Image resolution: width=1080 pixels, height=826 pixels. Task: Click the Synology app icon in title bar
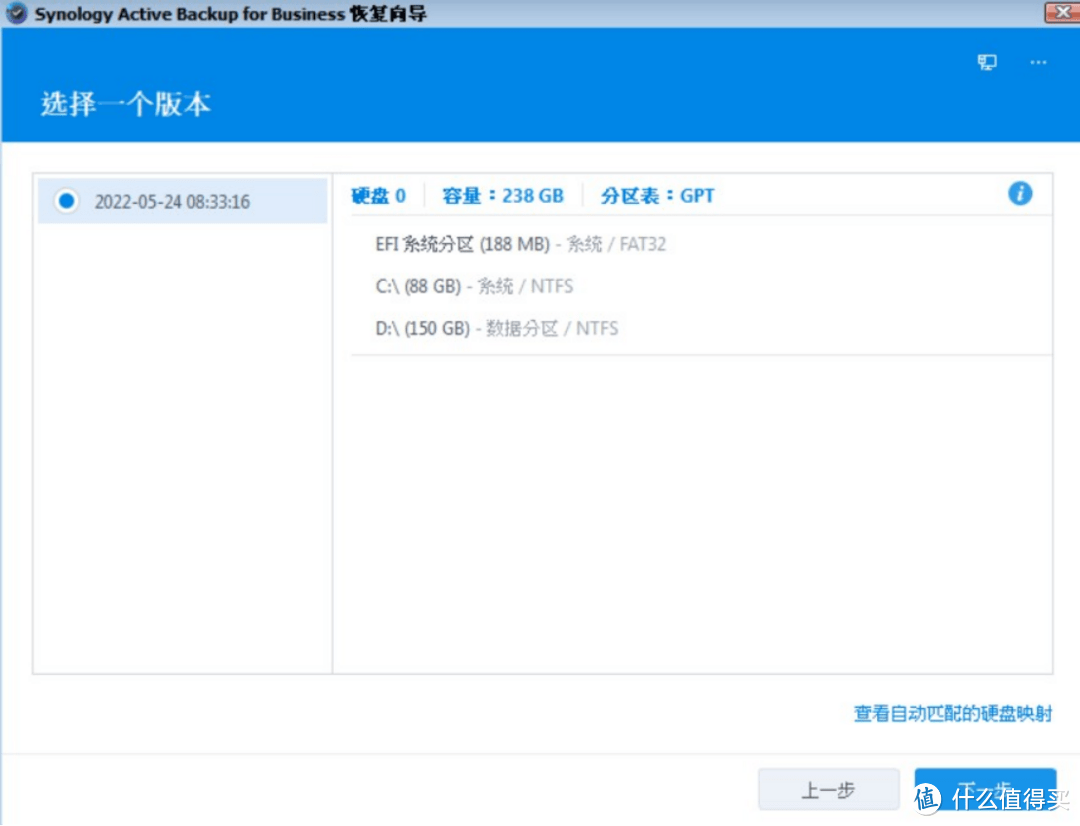pyautogui.click(x=15, y=14)
